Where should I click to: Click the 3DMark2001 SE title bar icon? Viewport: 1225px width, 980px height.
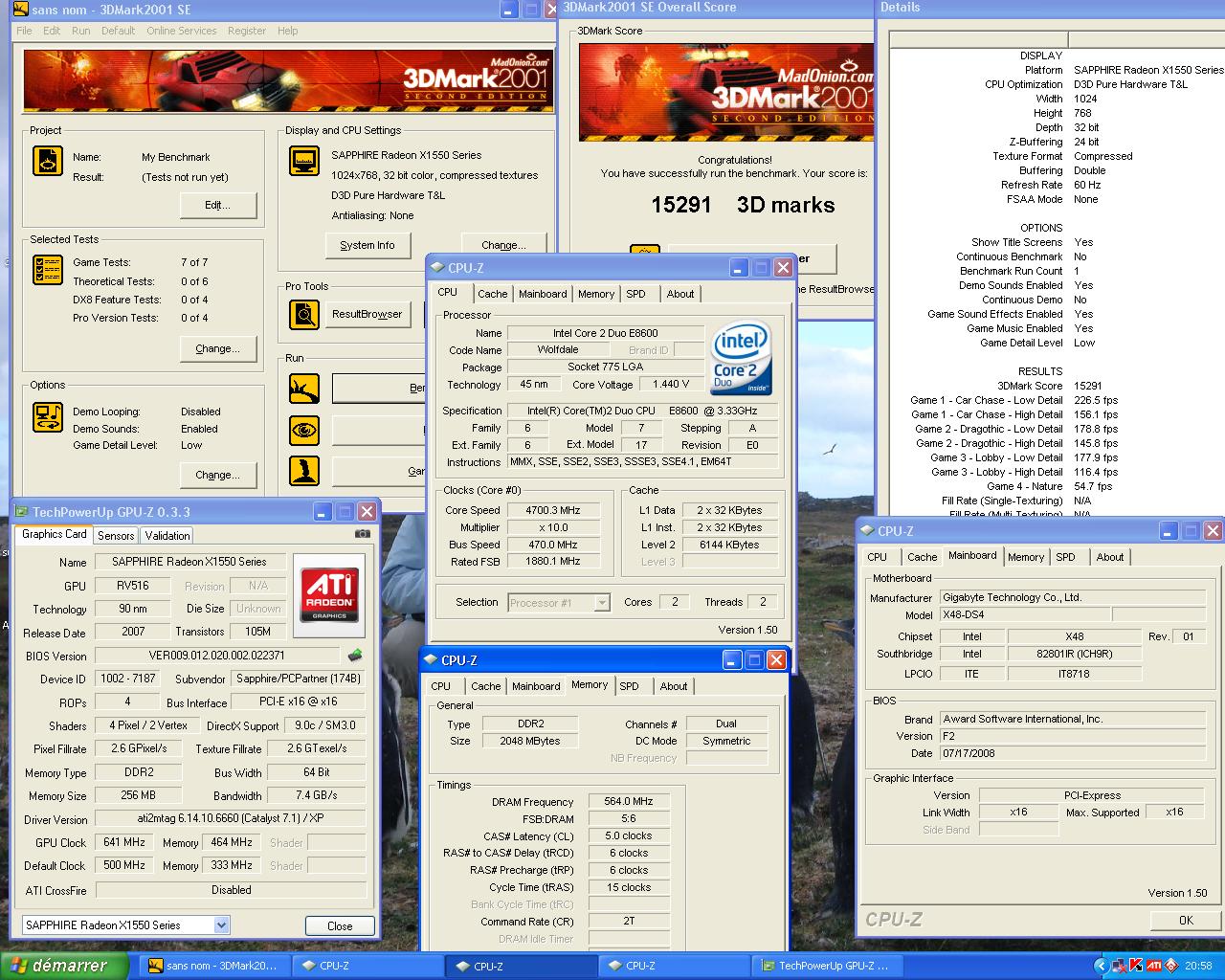tap(19, 10)
